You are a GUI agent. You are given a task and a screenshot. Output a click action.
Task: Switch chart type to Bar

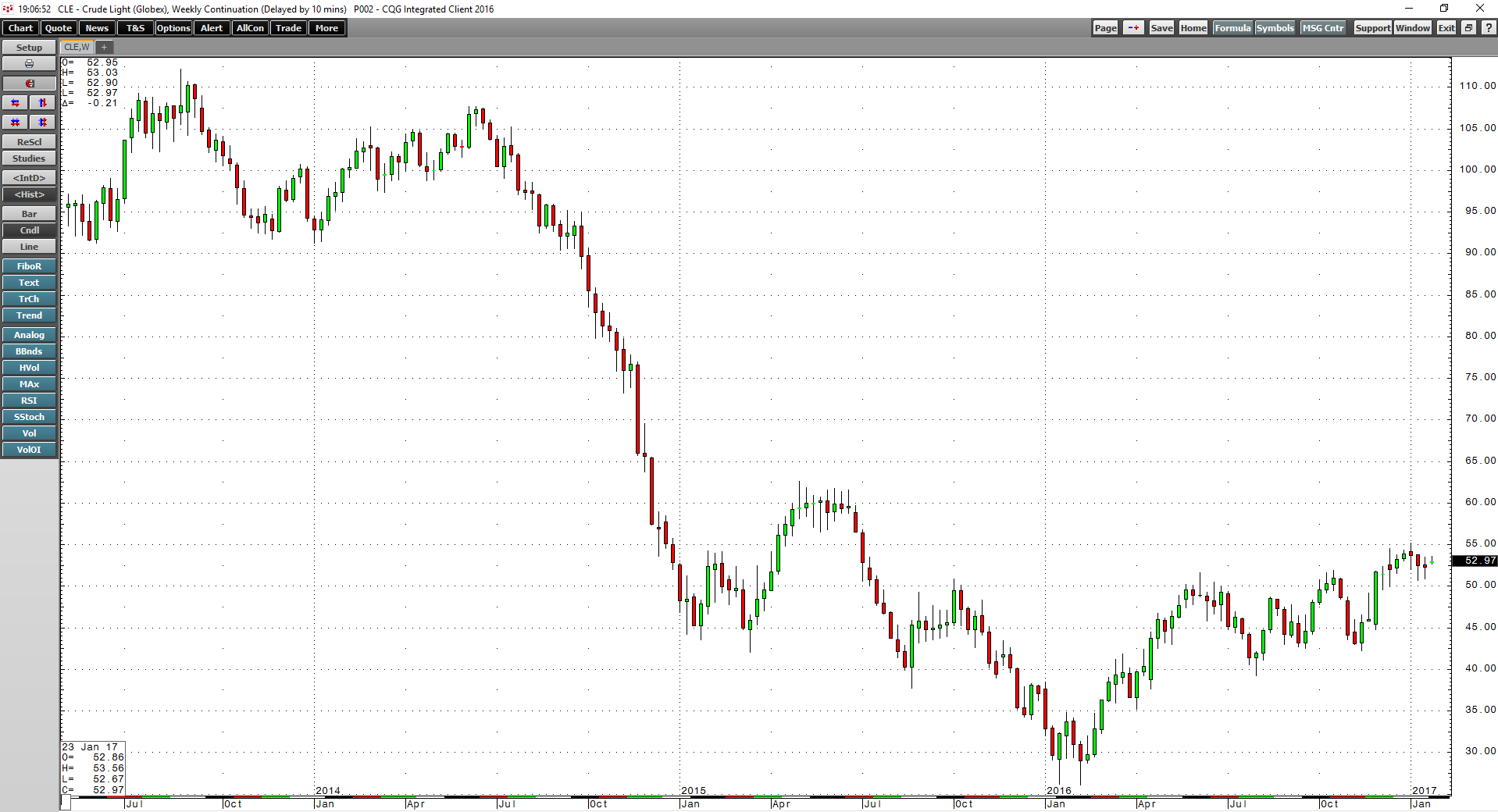(x=29, y=214)
